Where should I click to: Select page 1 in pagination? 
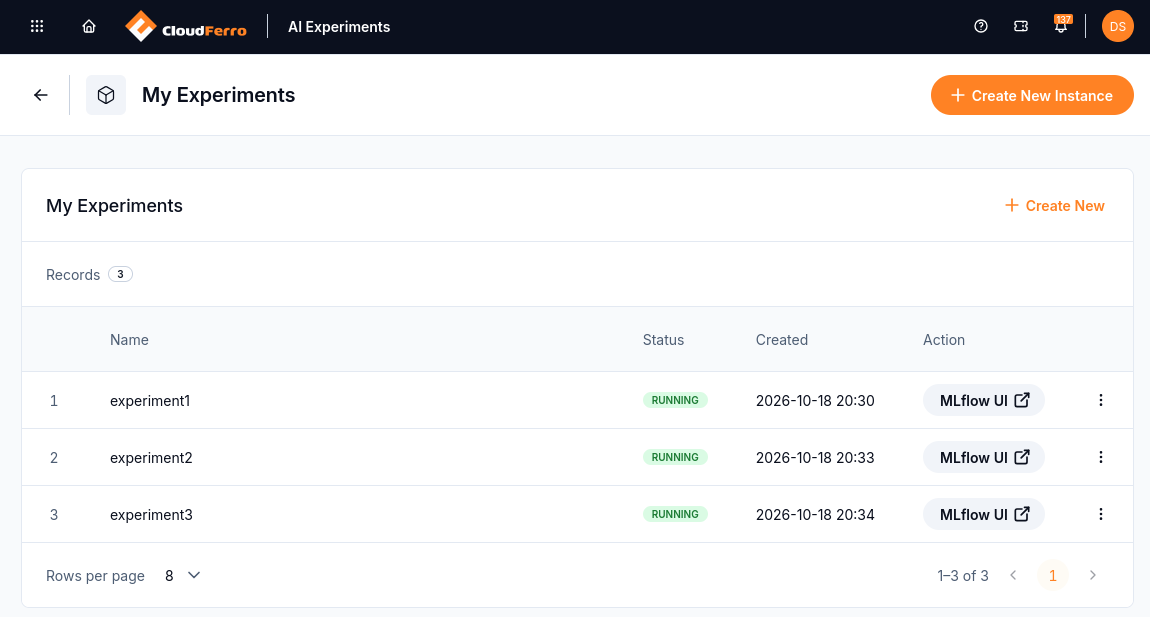coord(1052,575)
